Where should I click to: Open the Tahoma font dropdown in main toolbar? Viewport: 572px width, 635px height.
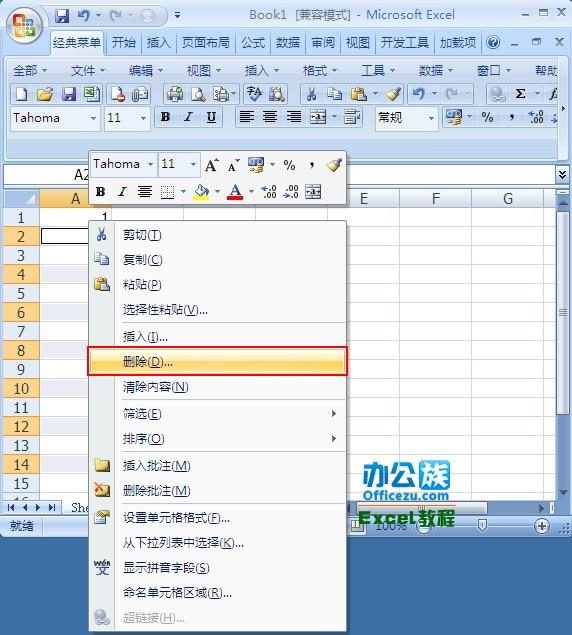(93, 118)
